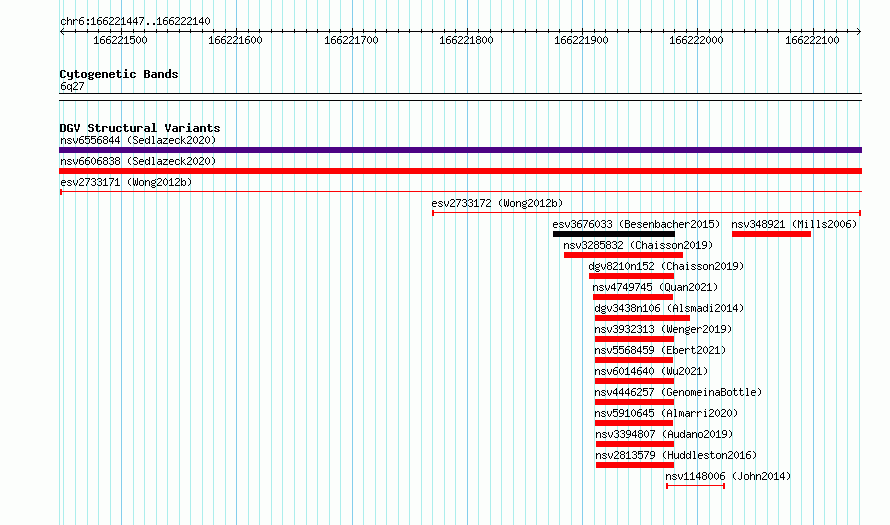Open nsv5910645 (Almarri2020) label

point(666,413)
